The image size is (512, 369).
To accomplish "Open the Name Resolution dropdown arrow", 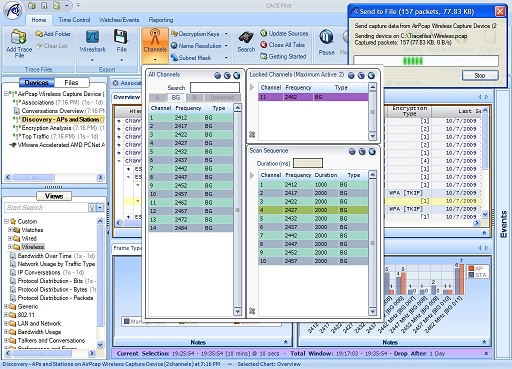I will [226, 46].
